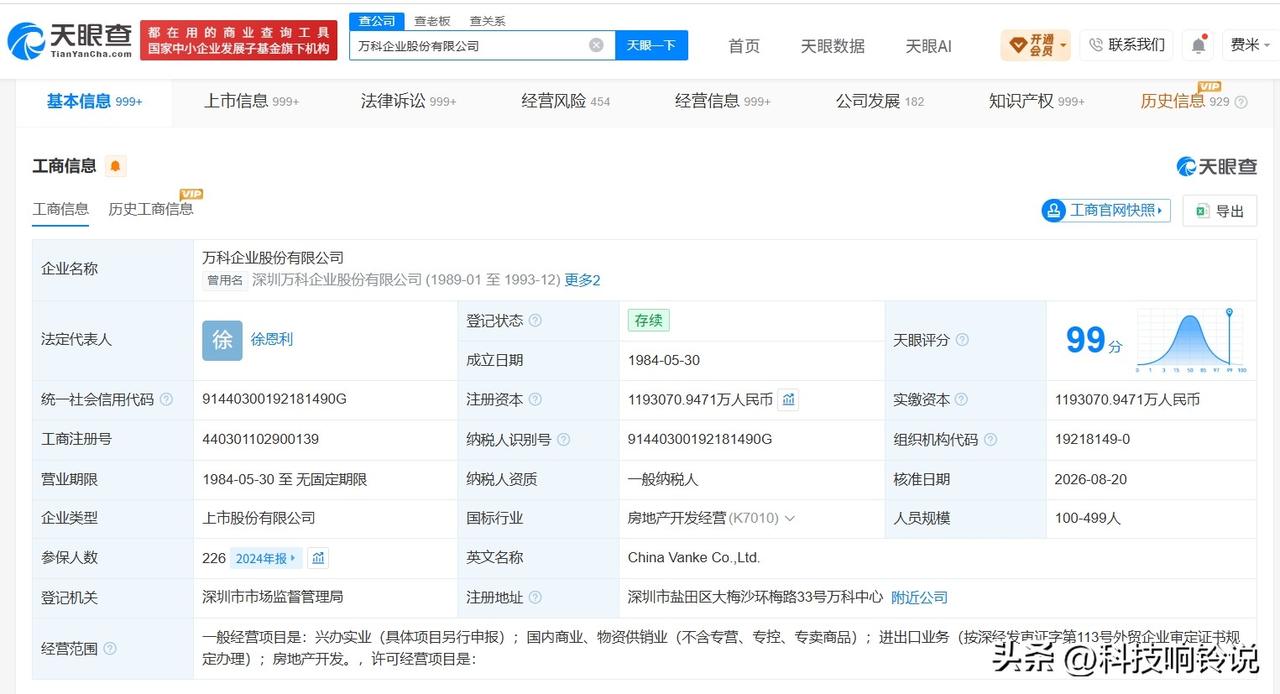The image size is (1280, 694).
Task: Click registration number 440301102900139
Action: [260, 439]
